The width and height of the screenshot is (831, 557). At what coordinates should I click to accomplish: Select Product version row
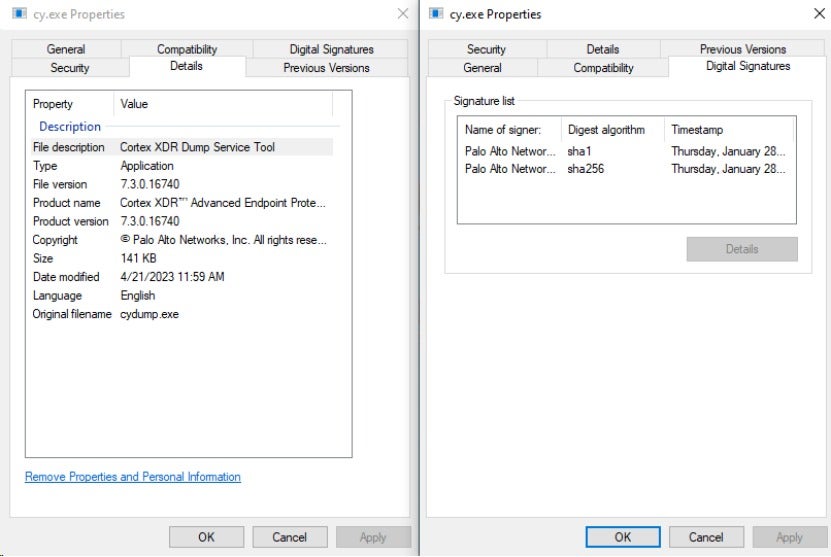tap(180, 221)
